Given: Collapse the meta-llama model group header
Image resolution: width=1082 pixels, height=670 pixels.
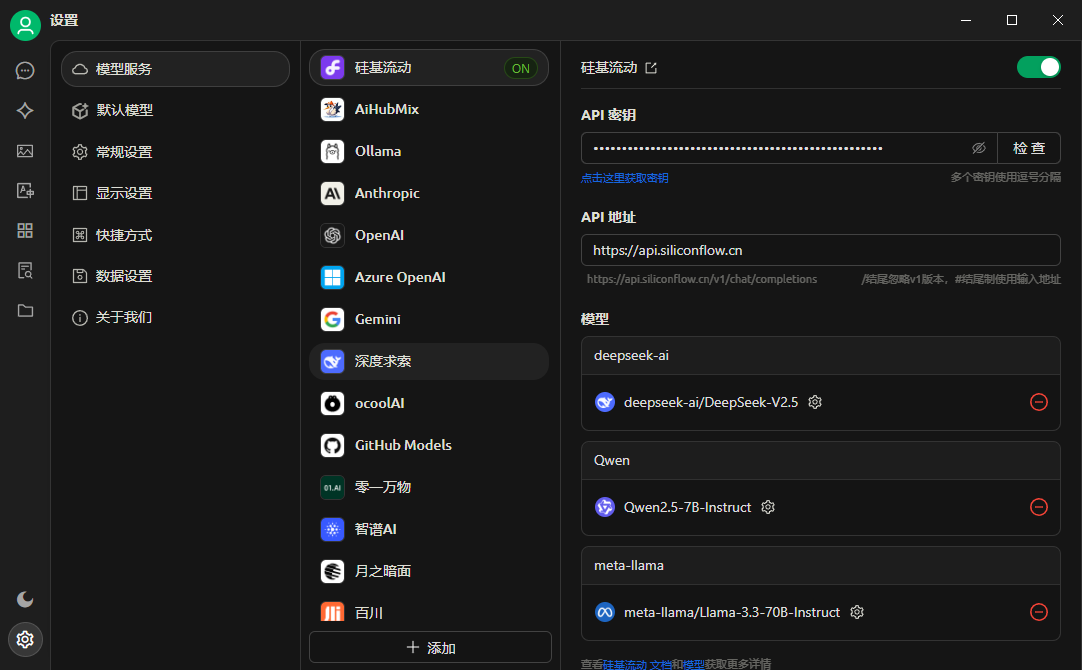Looking at the screenshot, I should pyautogui.click(x=820, y=566).
